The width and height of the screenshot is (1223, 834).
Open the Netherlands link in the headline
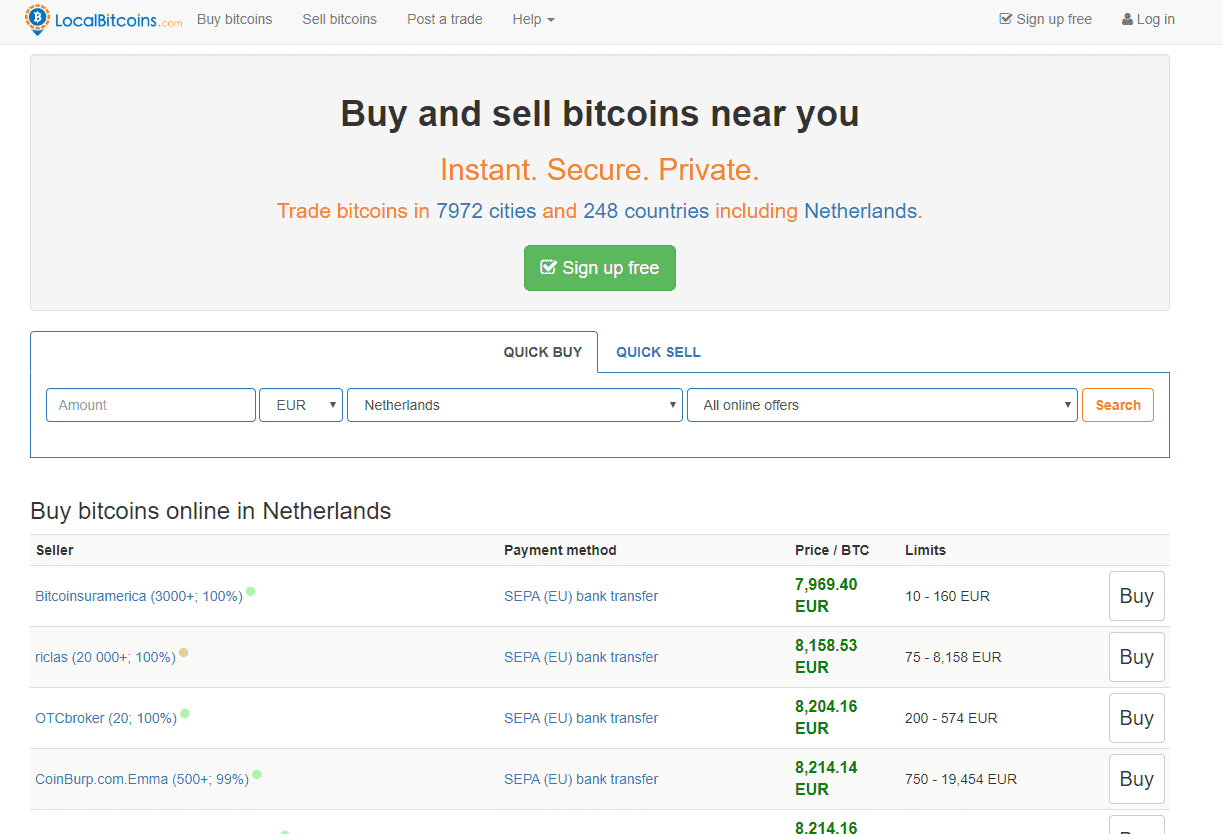(x=861, y=211)
